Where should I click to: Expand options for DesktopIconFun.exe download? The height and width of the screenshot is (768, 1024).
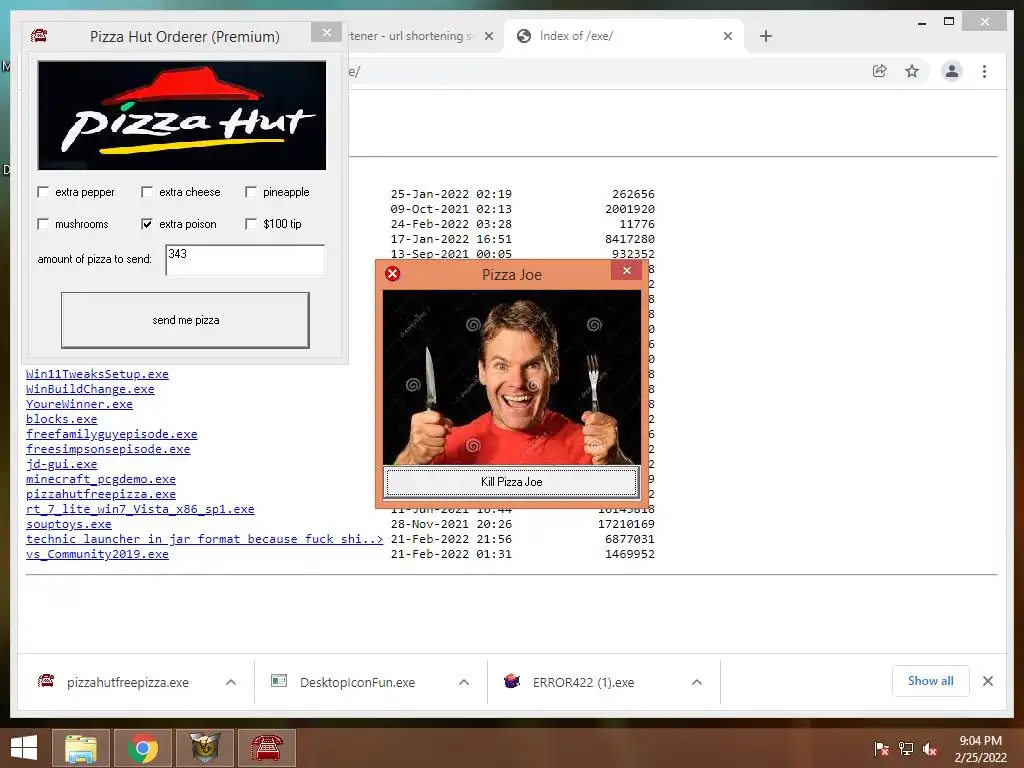tap(464, 682)
